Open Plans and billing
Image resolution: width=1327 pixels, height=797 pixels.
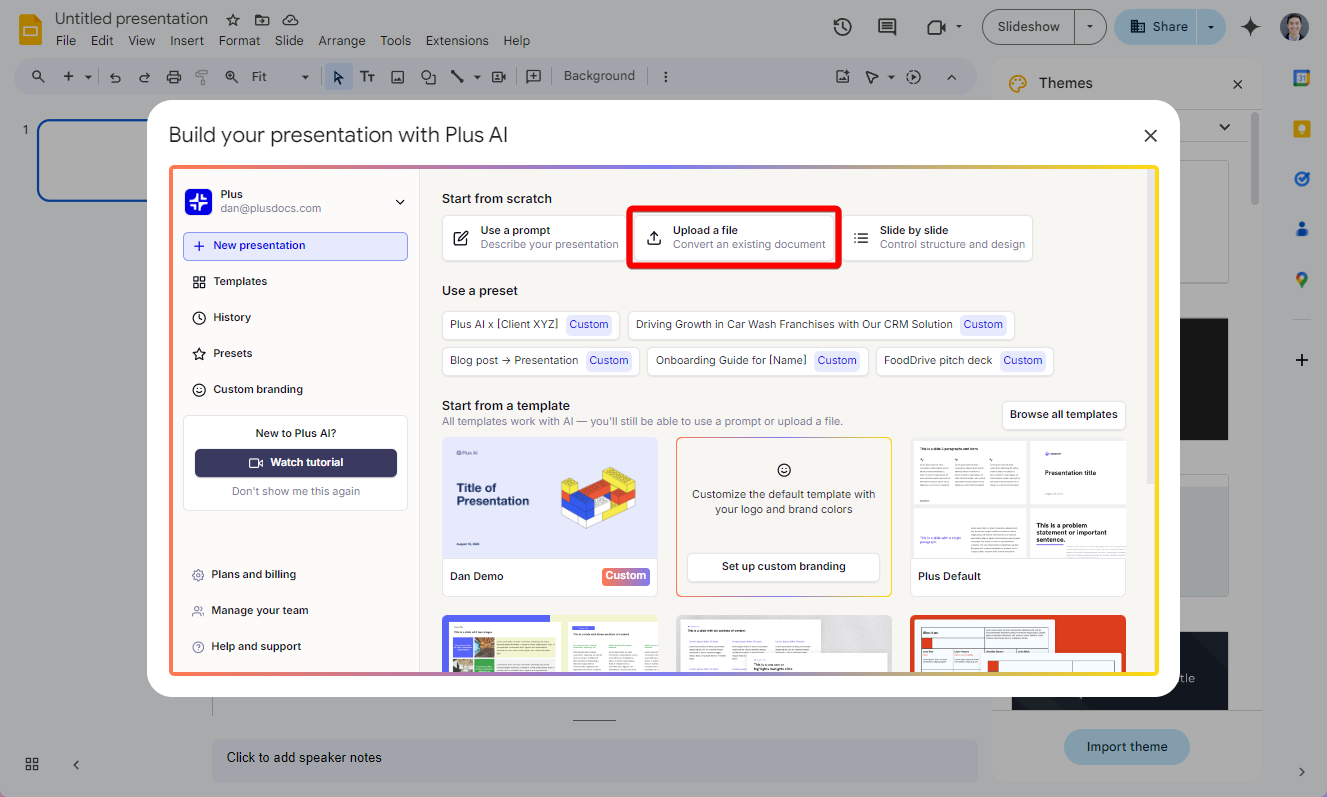[x=253, y=575]
